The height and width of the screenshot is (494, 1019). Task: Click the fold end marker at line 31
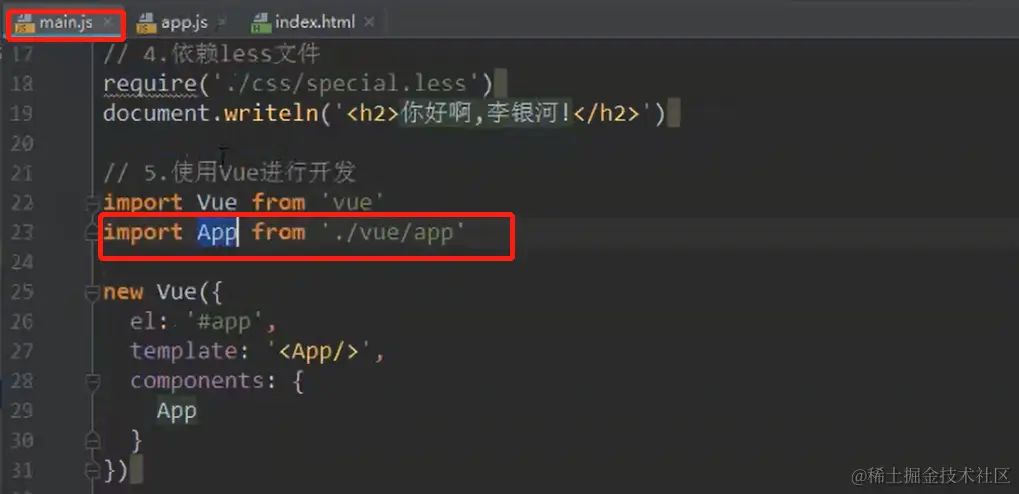[x=93, y=469]
